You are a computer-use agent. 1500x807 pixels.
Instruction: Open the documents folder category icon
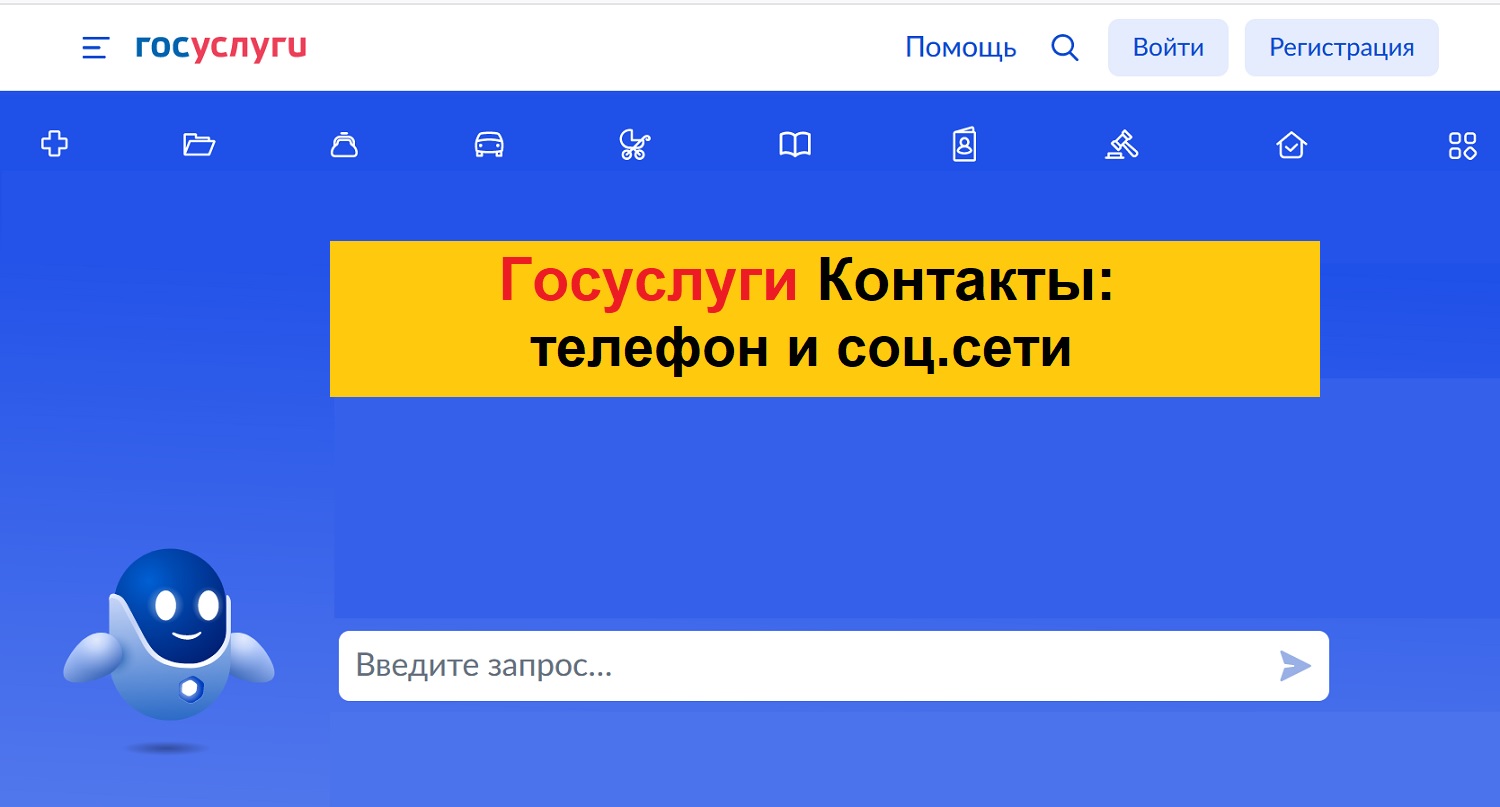click(x=199, y=145)
